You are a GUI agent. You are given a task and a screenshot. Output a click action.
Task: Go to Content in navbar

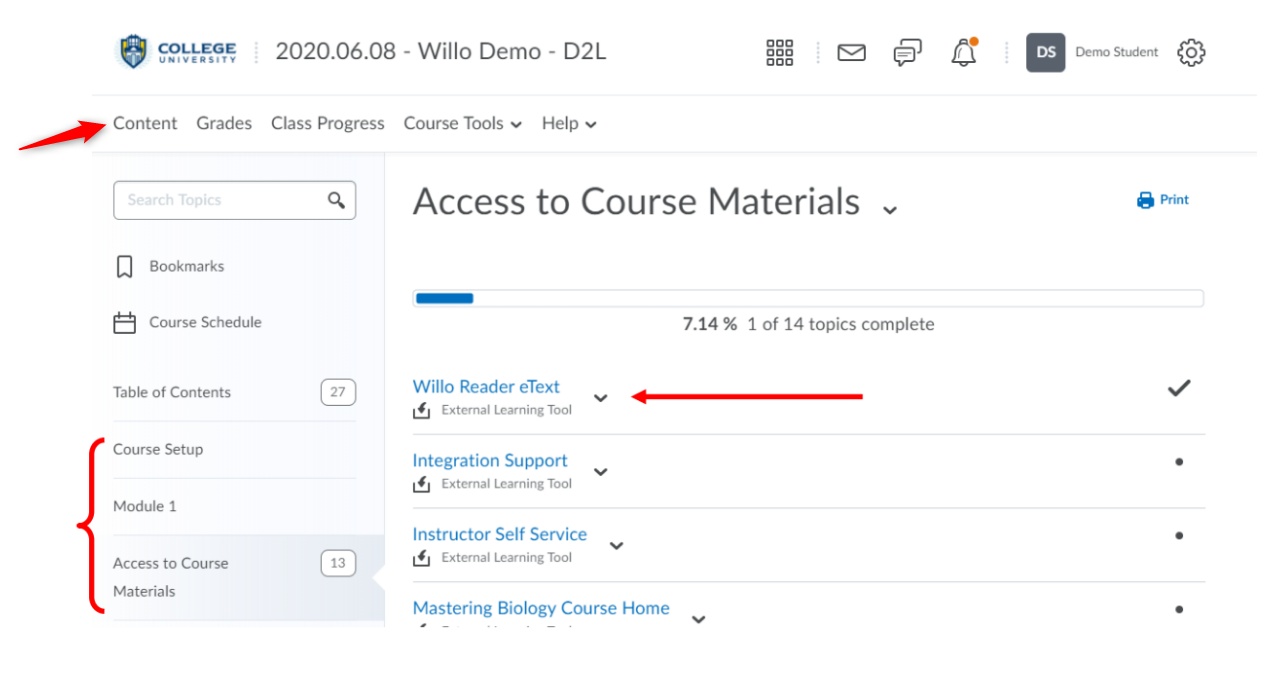click(x=145, y=124)
